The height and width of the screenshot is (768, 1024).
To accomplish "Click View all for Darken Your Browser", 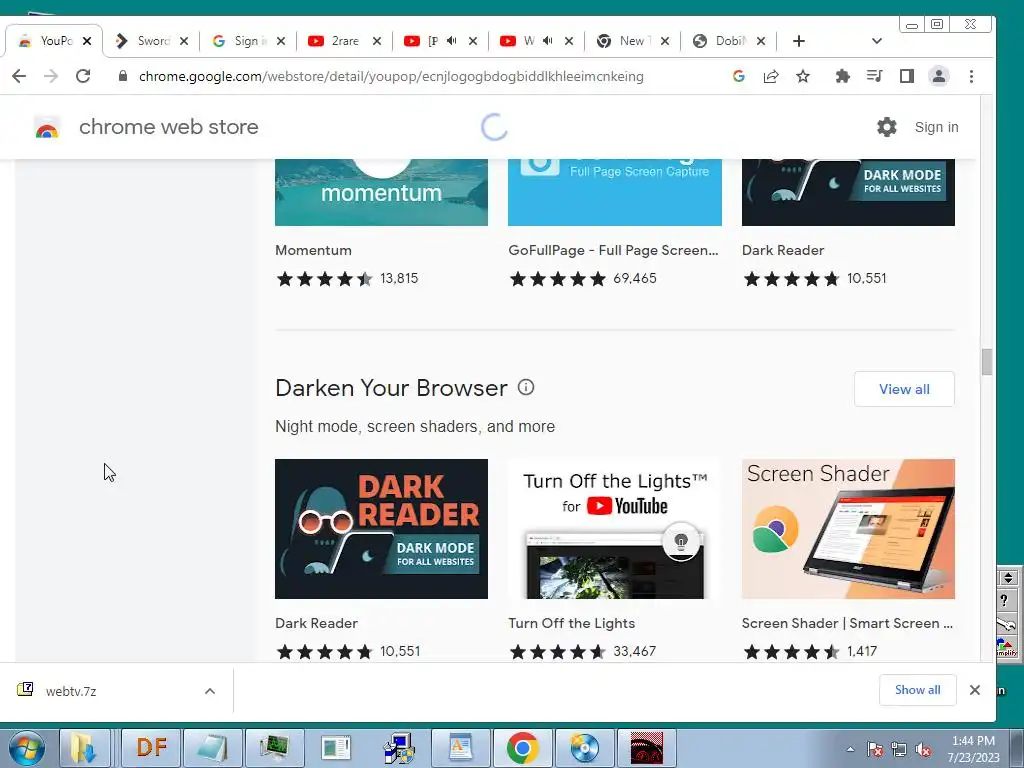I will pyautogui.click(x=904, y=389).
